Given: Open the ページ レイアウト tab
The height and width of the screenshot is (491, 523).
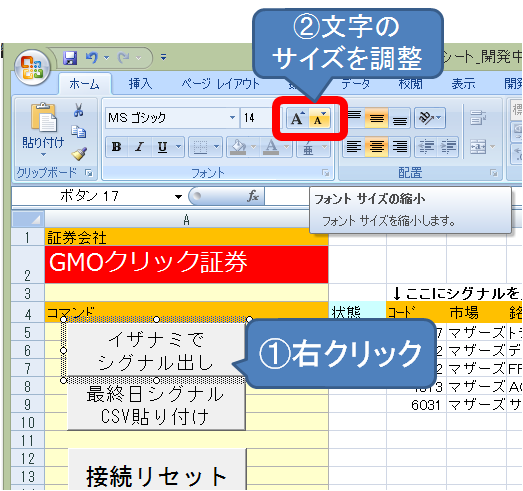Looking at the screenshot, I should (x=220, y=84).
